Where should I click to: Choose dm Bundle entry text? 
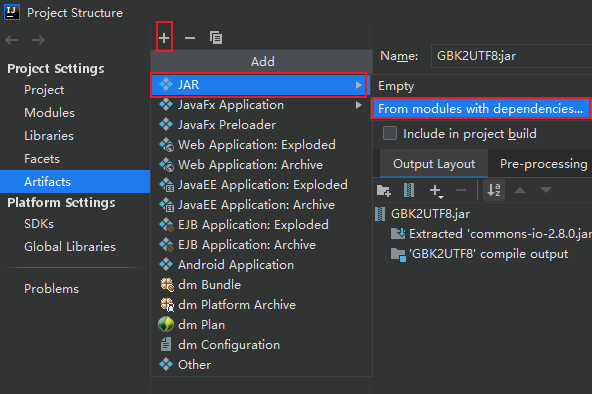tap(209, 285)
